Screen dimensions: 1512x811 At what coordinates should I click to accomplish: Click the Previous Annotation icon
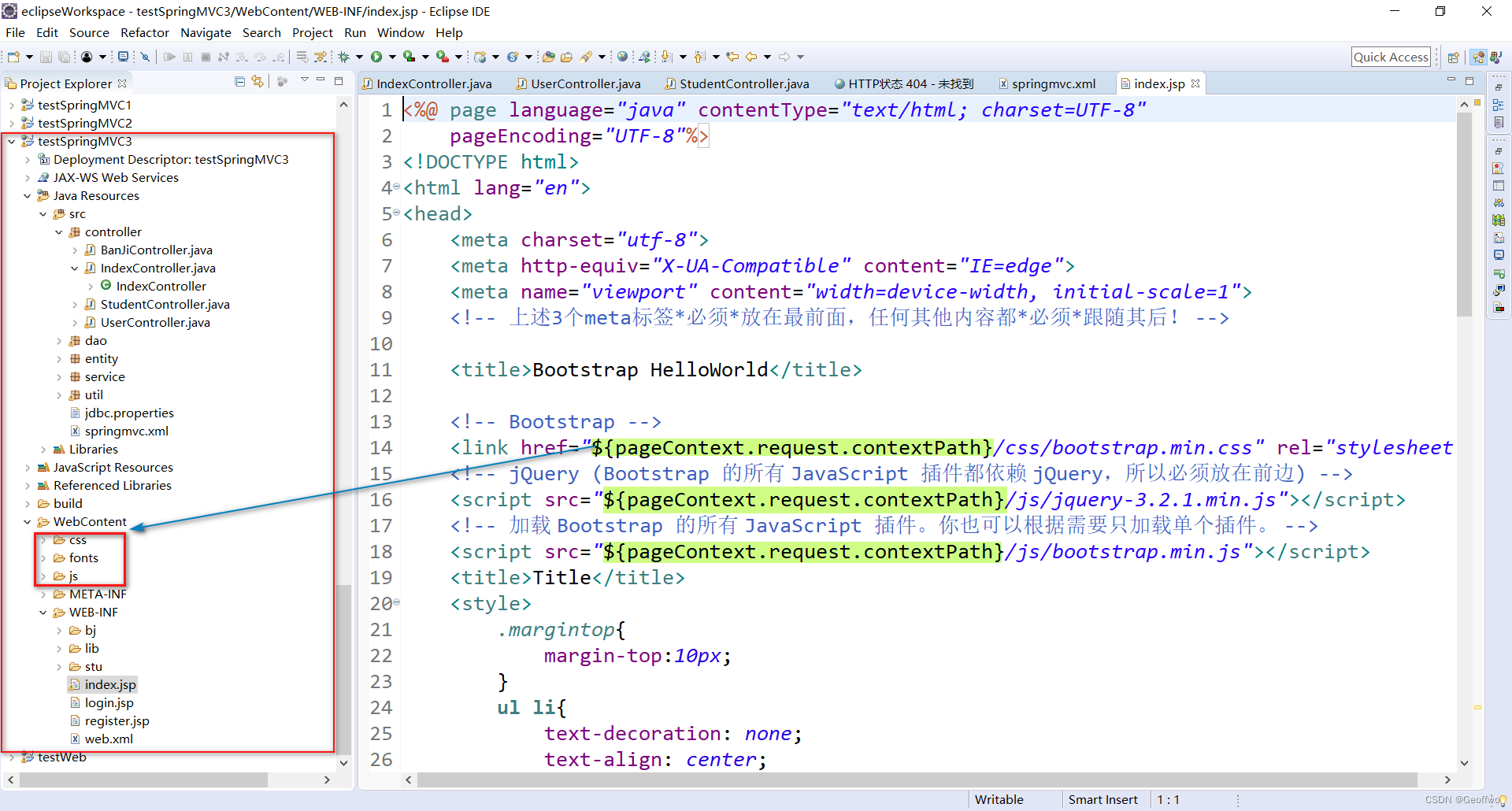pyautogui.click(x=699, y=57)
